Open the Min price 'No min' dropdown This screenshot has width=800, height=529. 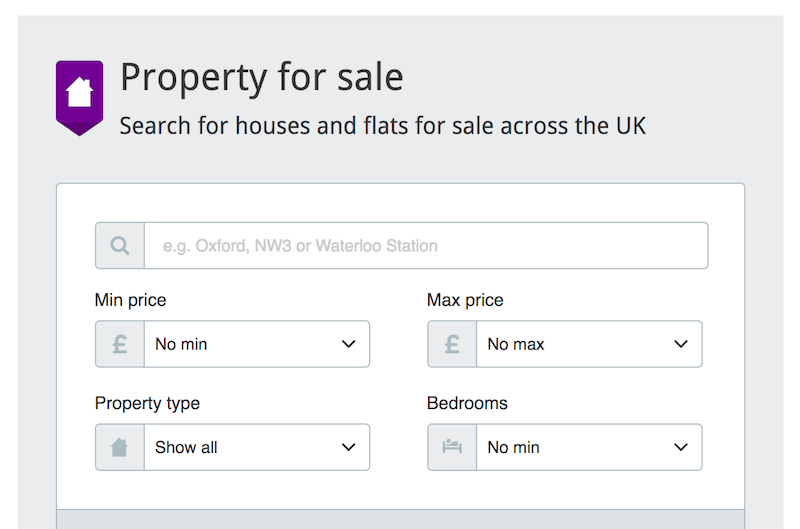tap(257, 344)
